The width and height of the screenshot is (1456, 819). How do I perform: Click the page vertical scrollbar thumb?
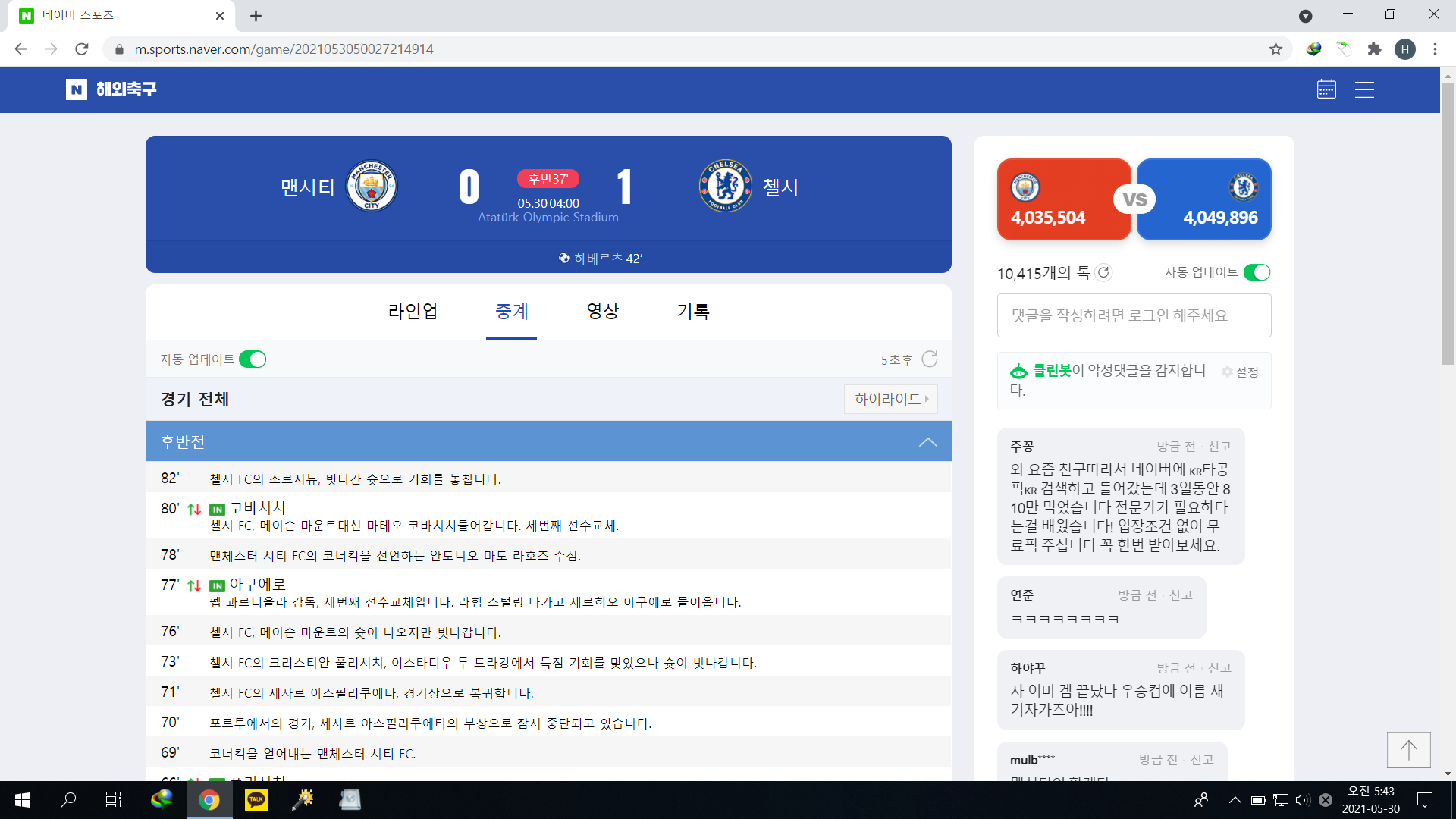[1448, 224]
